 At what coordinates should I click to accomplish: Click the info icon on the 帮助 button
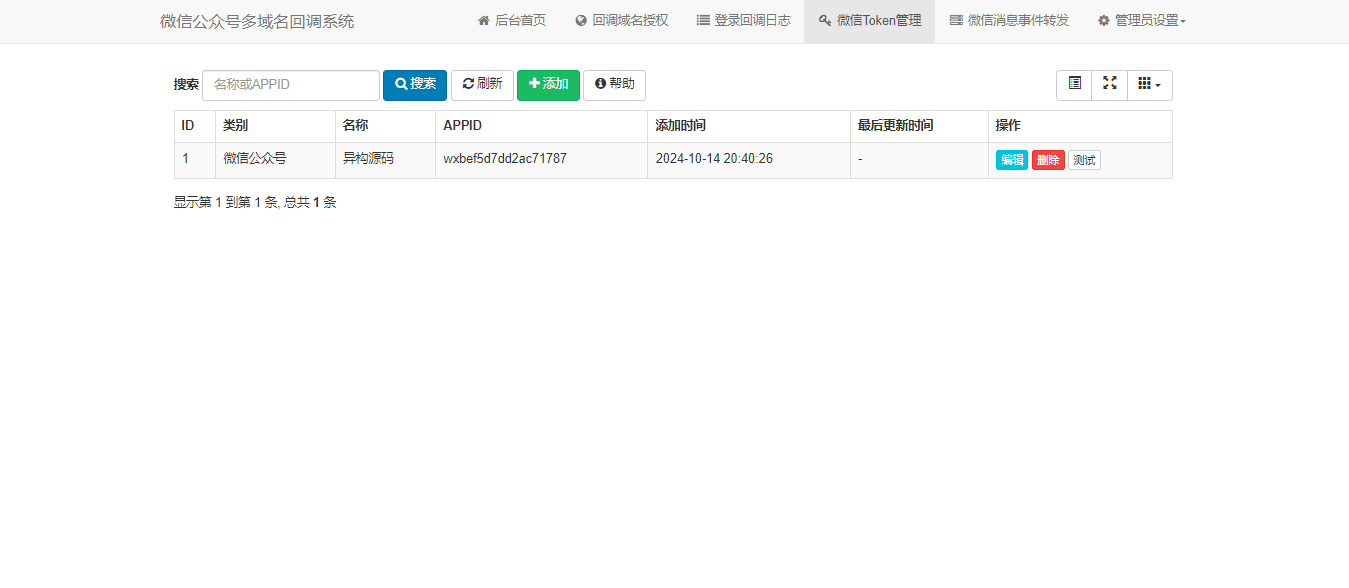coord(600,85)
